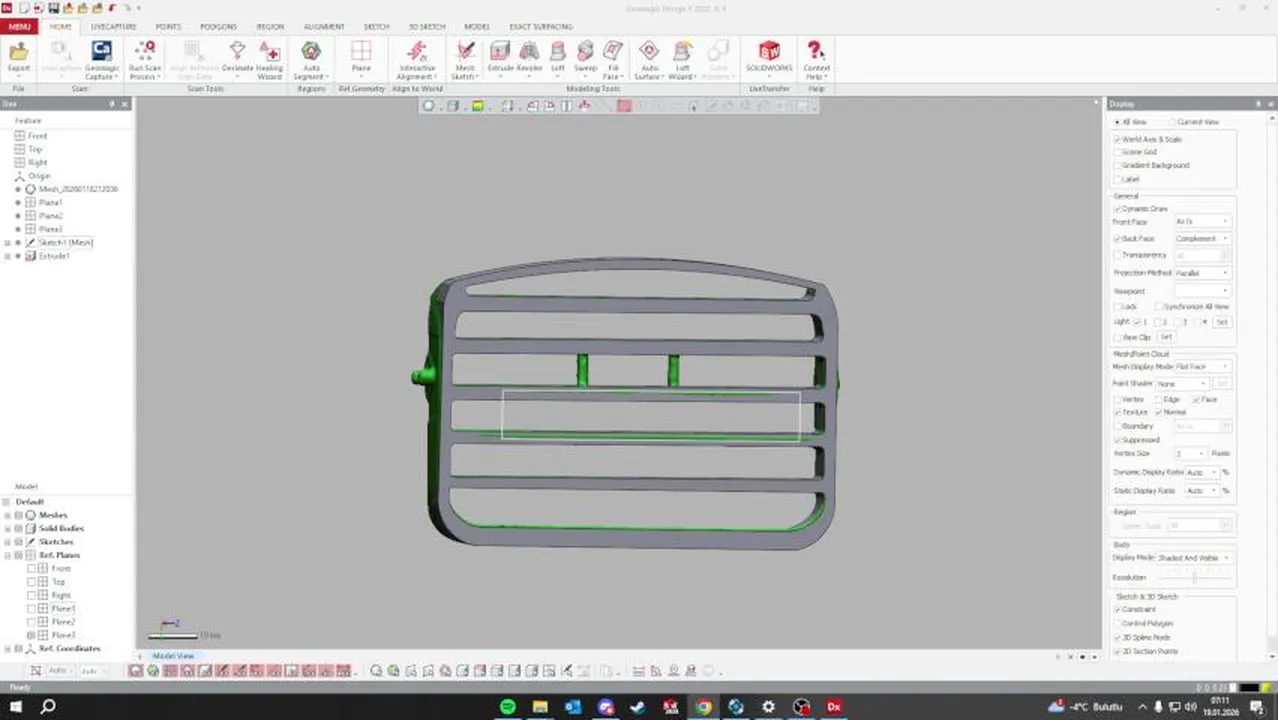This screenshot has height=720, width=1278.
Task: Run the Auto Surface tool
Action: click(x=649, y=60)
